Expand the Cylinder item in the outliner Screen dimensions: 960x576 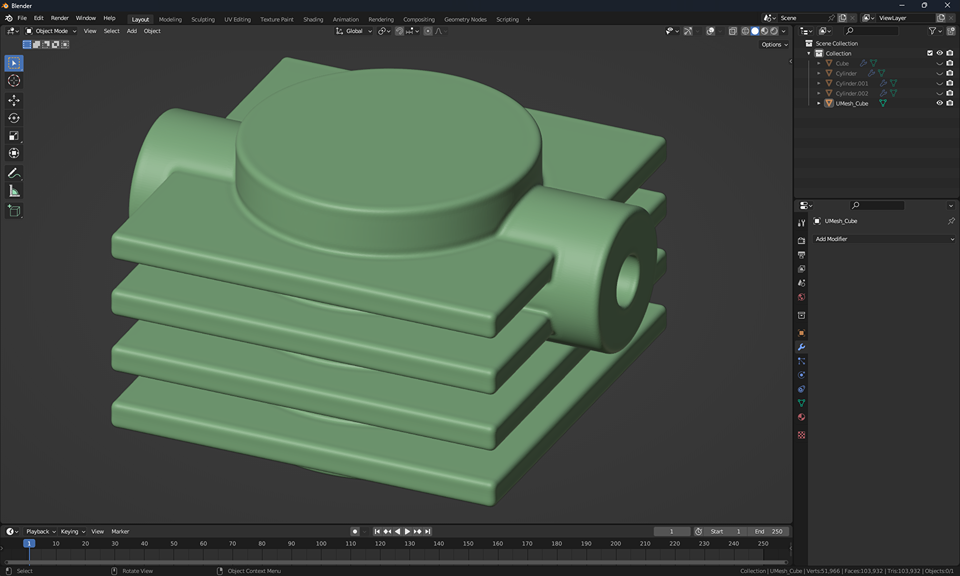pyautogui.click(x=818, y=73)
